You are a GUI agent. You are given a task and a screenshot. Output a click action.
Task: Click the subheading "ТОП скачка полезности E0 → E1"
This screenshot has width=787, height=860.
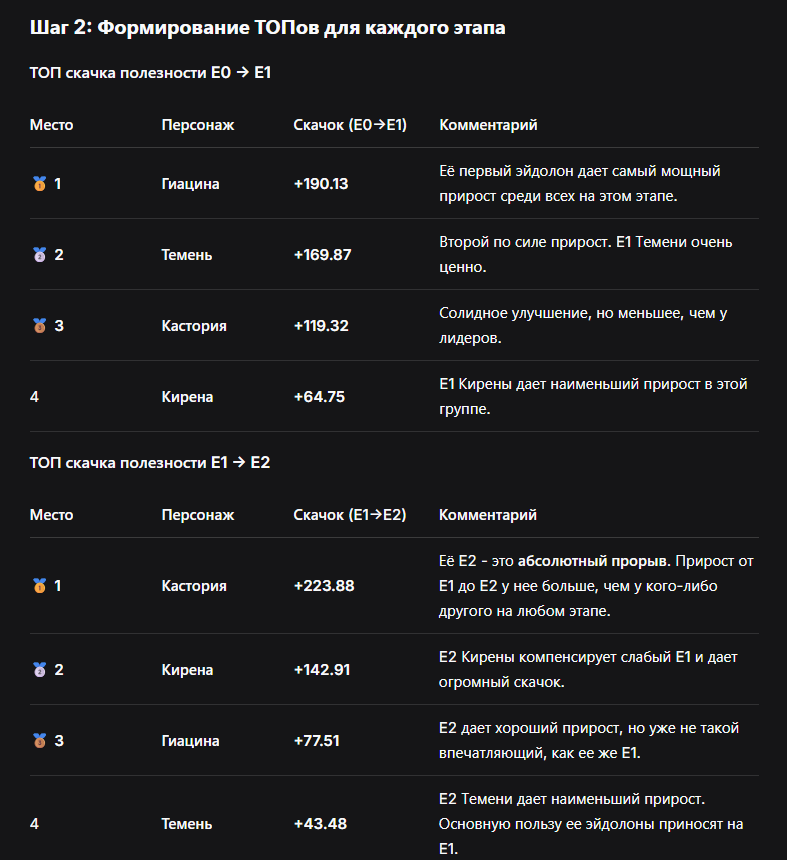click(x=151, y=73)
